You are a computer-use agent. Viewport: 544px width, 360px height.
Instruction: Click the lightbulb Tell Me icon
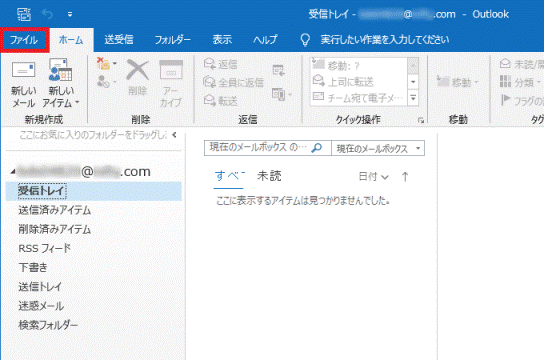[x=305, y=40]
